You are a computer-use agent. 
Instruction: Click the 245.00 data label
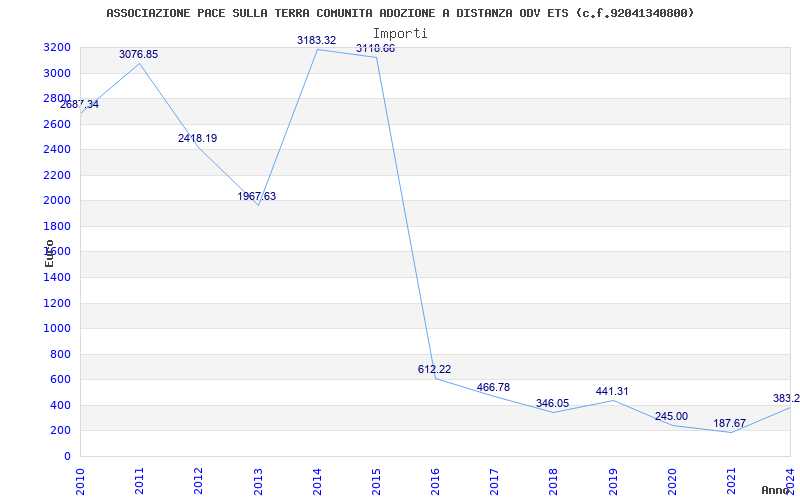pyautogui.click(x=671, y=416)
